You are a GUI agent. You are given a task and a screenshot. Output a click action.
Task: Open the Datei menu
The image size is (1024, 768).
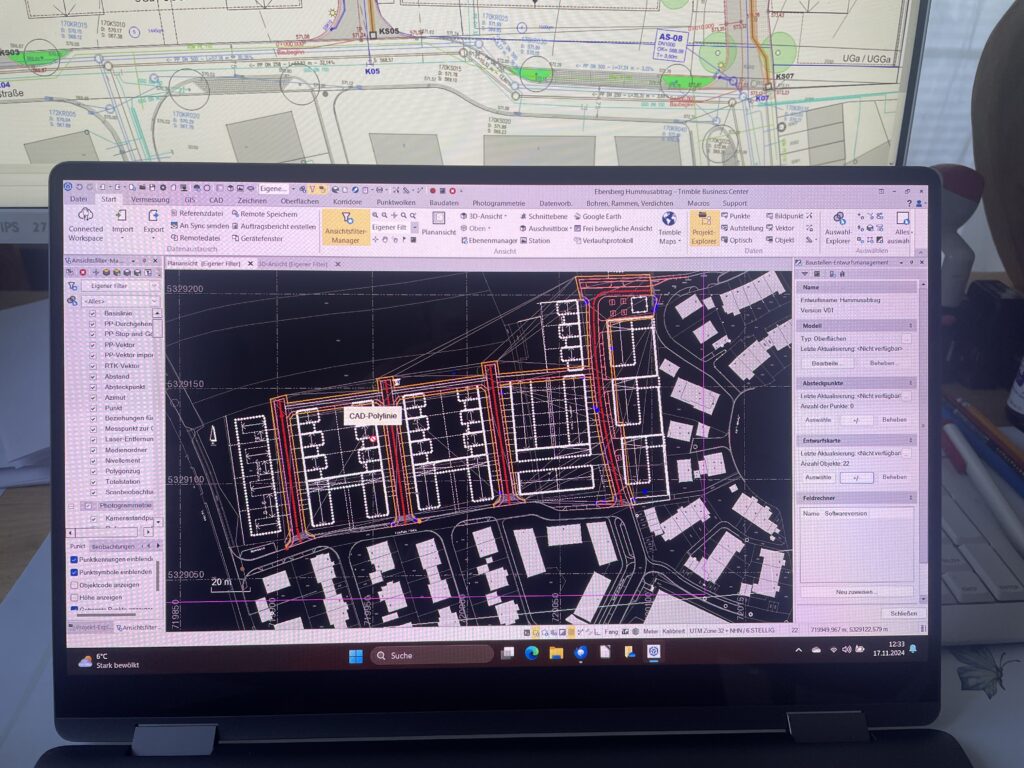78,199
